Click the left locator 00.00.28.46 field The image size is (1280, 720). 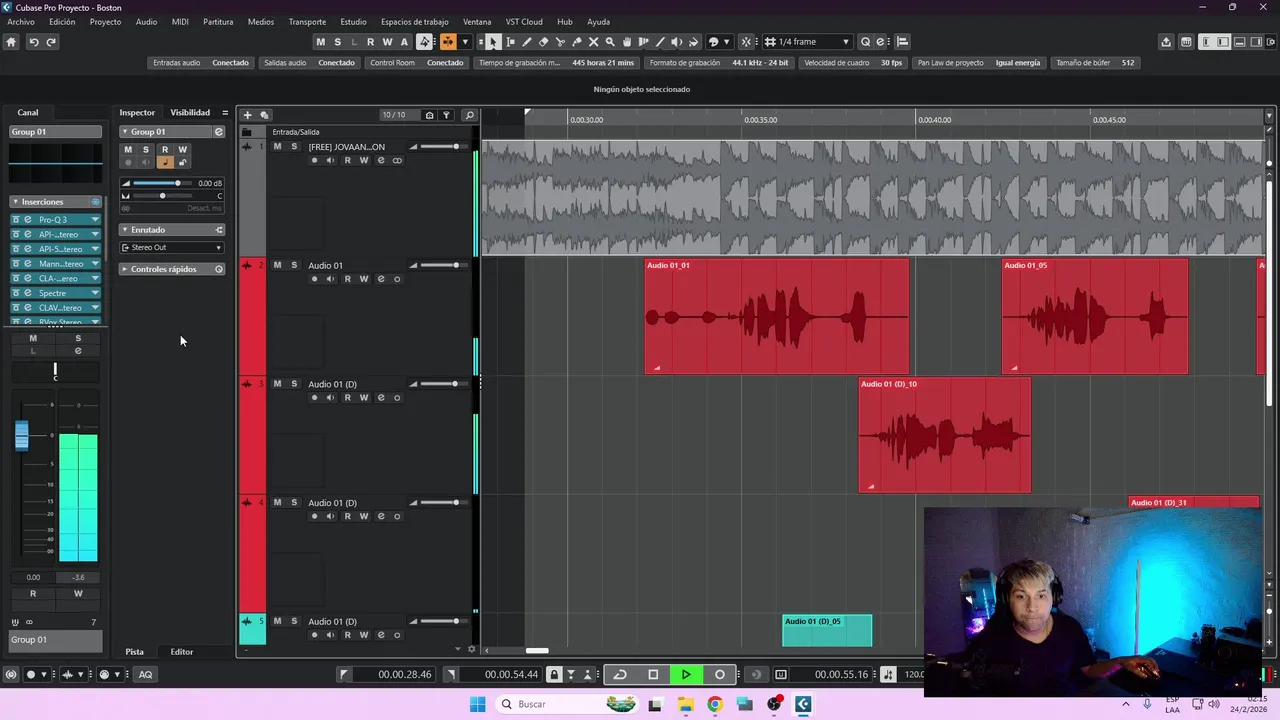click(x=395, y=675)
